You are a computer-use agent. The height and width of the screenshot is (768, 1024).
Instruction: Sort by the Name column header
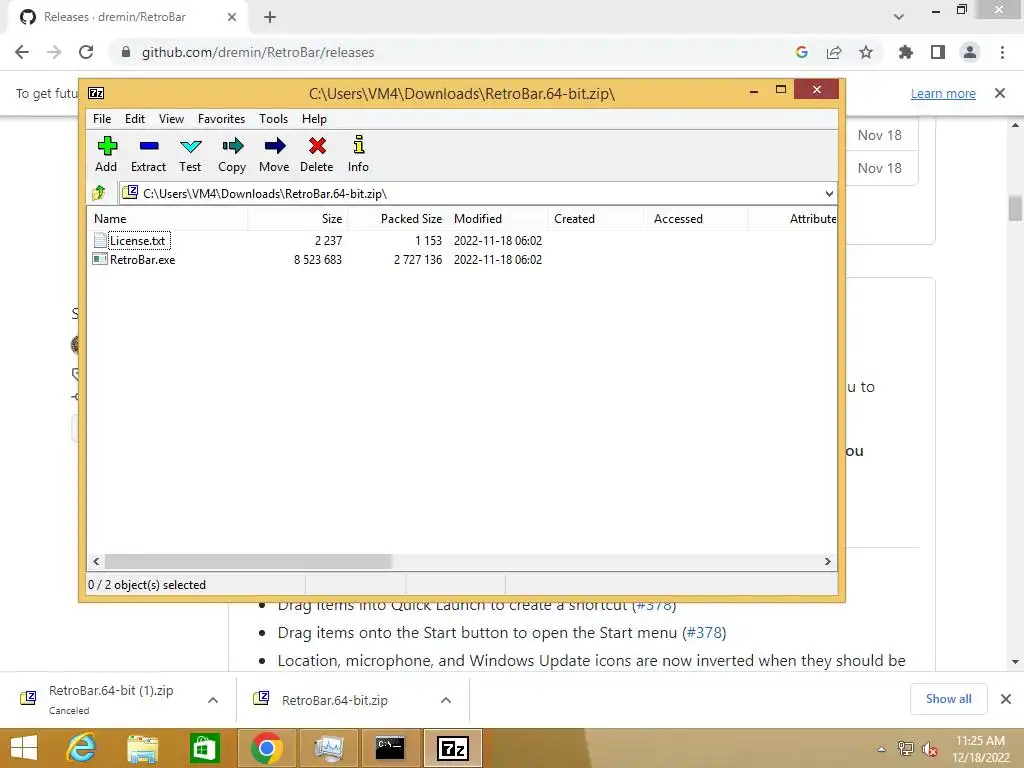click(x=167, y=219)
